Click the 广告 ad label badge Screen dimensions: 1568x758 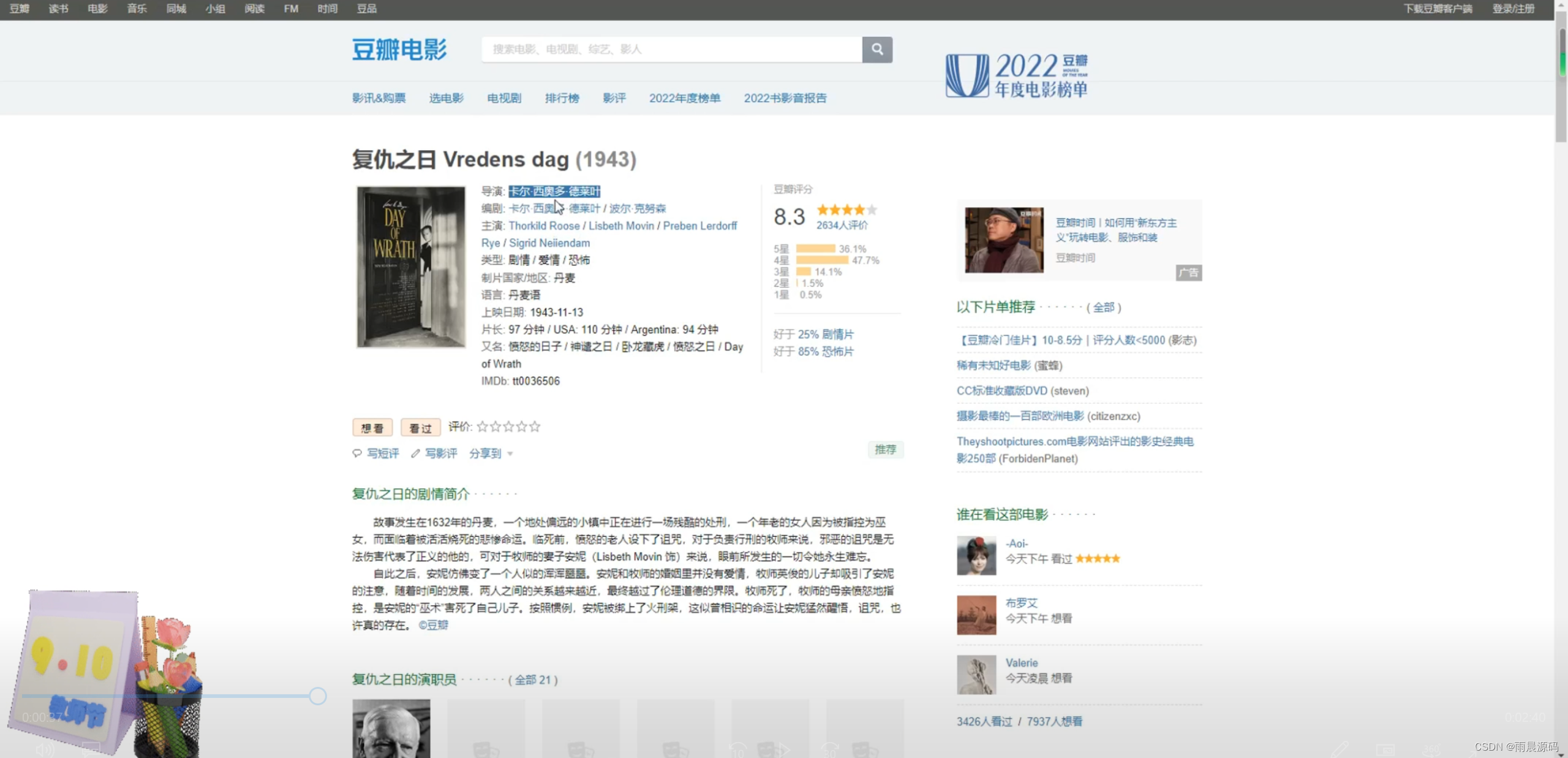click(x=1189, y=273)
